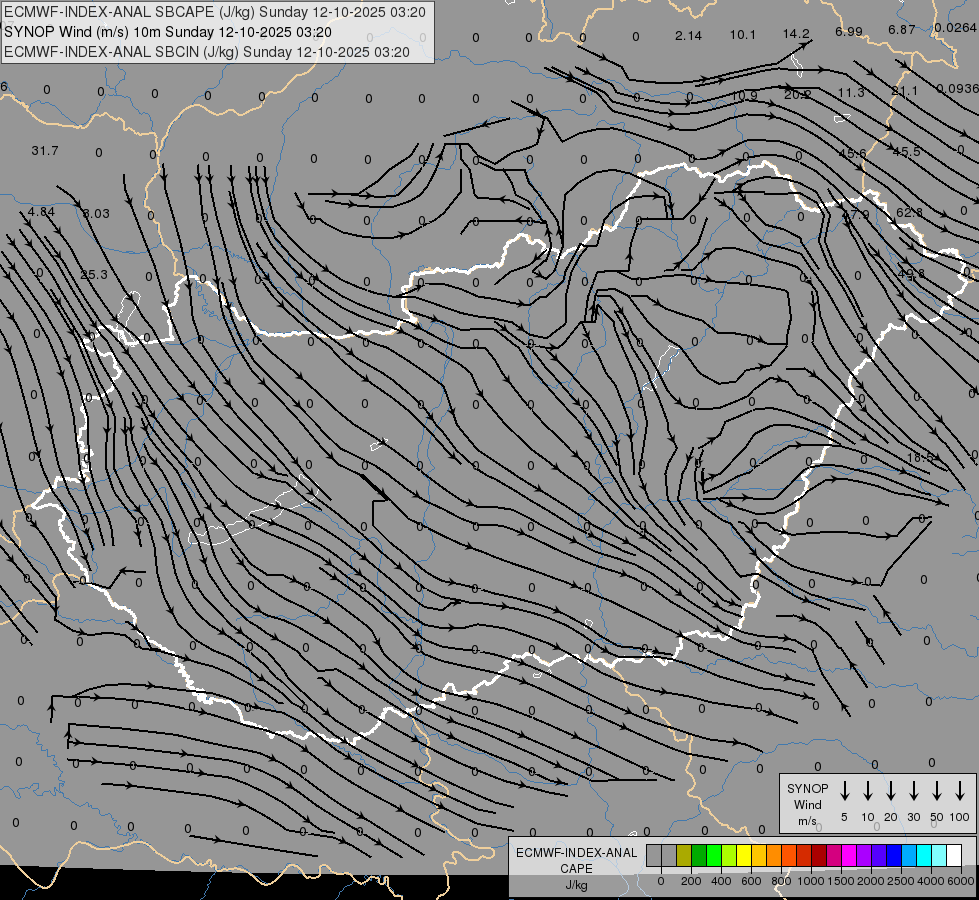Pick the pure blue CAPE legend swatch
979x900 pixels.
pos(894,855)
